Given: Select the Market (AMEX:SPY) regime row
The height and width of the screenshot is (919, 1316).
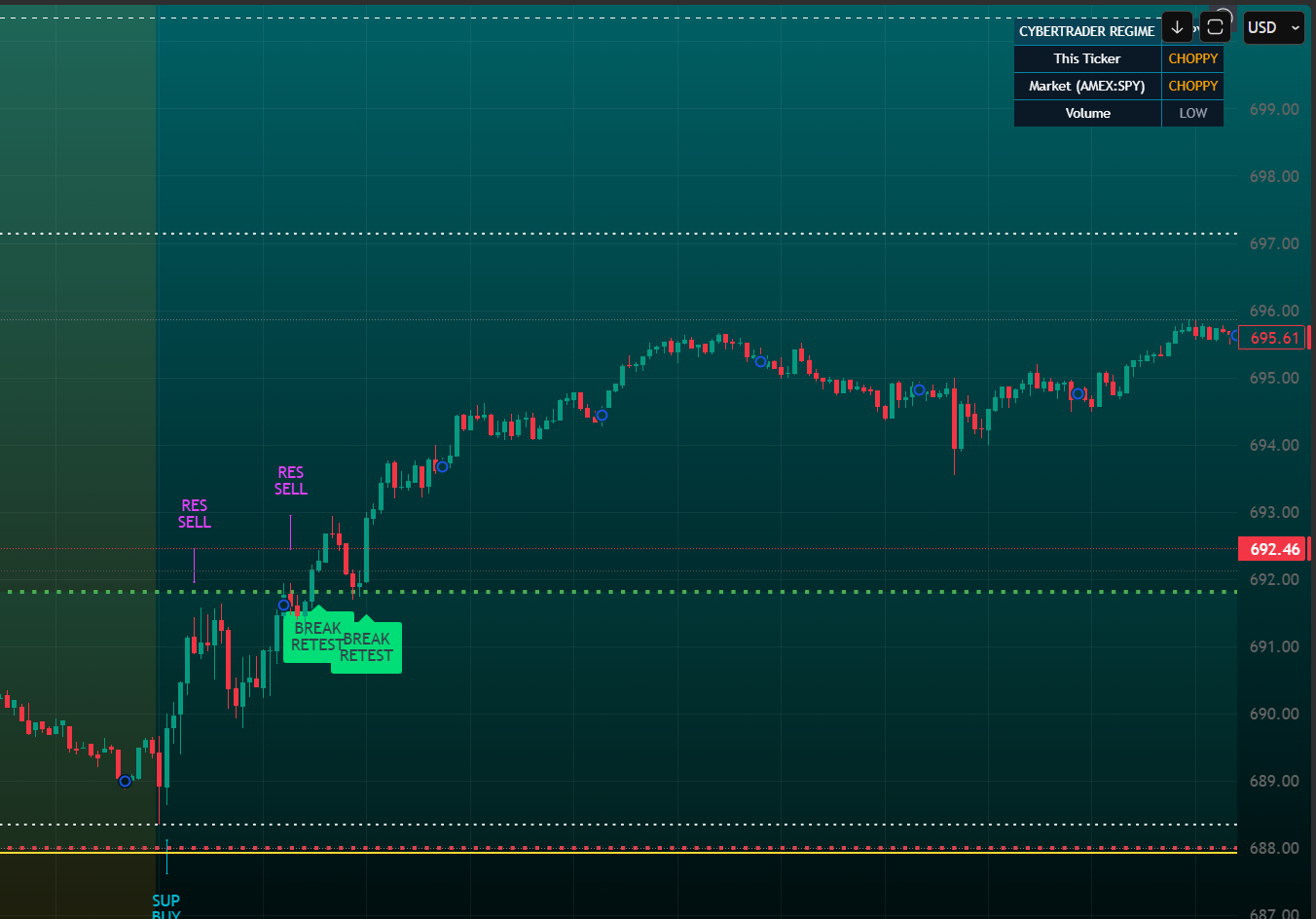Looking at the screenshot, I should pos(1087,86).
